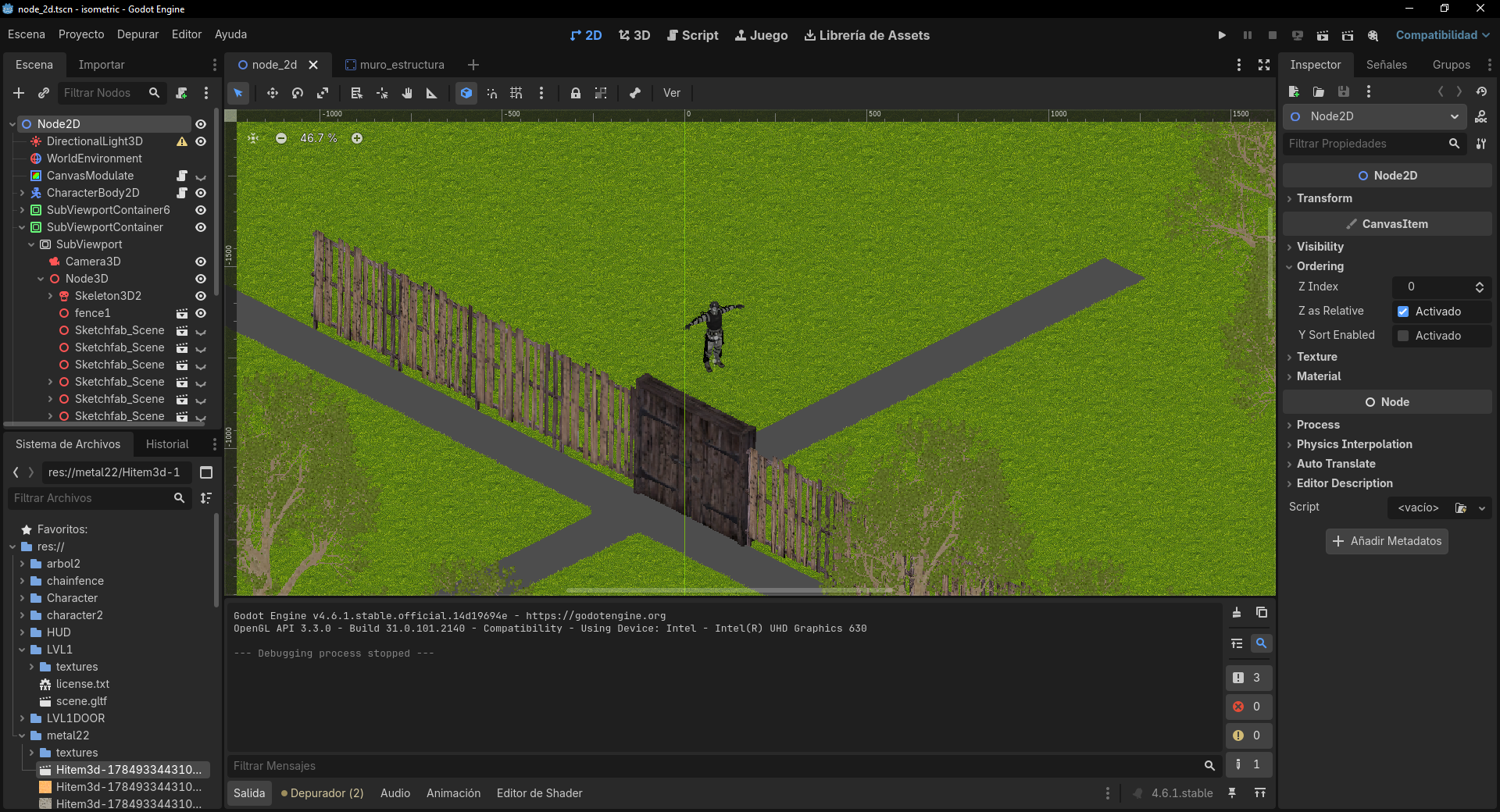This screenshot has width=1500, height=812.
Task: Select the Ruler mode tool
Action: tap(431, 93)
